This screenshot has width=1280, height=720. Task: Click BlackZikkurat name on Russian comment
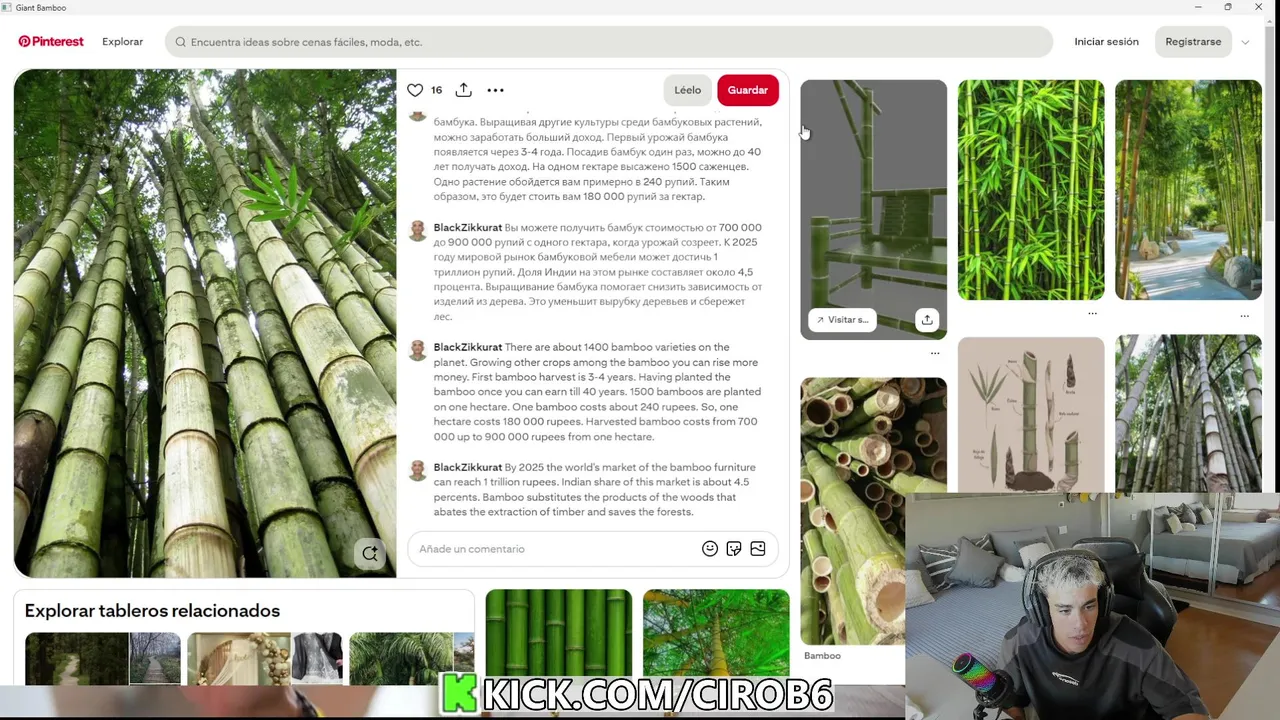pyautogui.click(x=467, y=227)
